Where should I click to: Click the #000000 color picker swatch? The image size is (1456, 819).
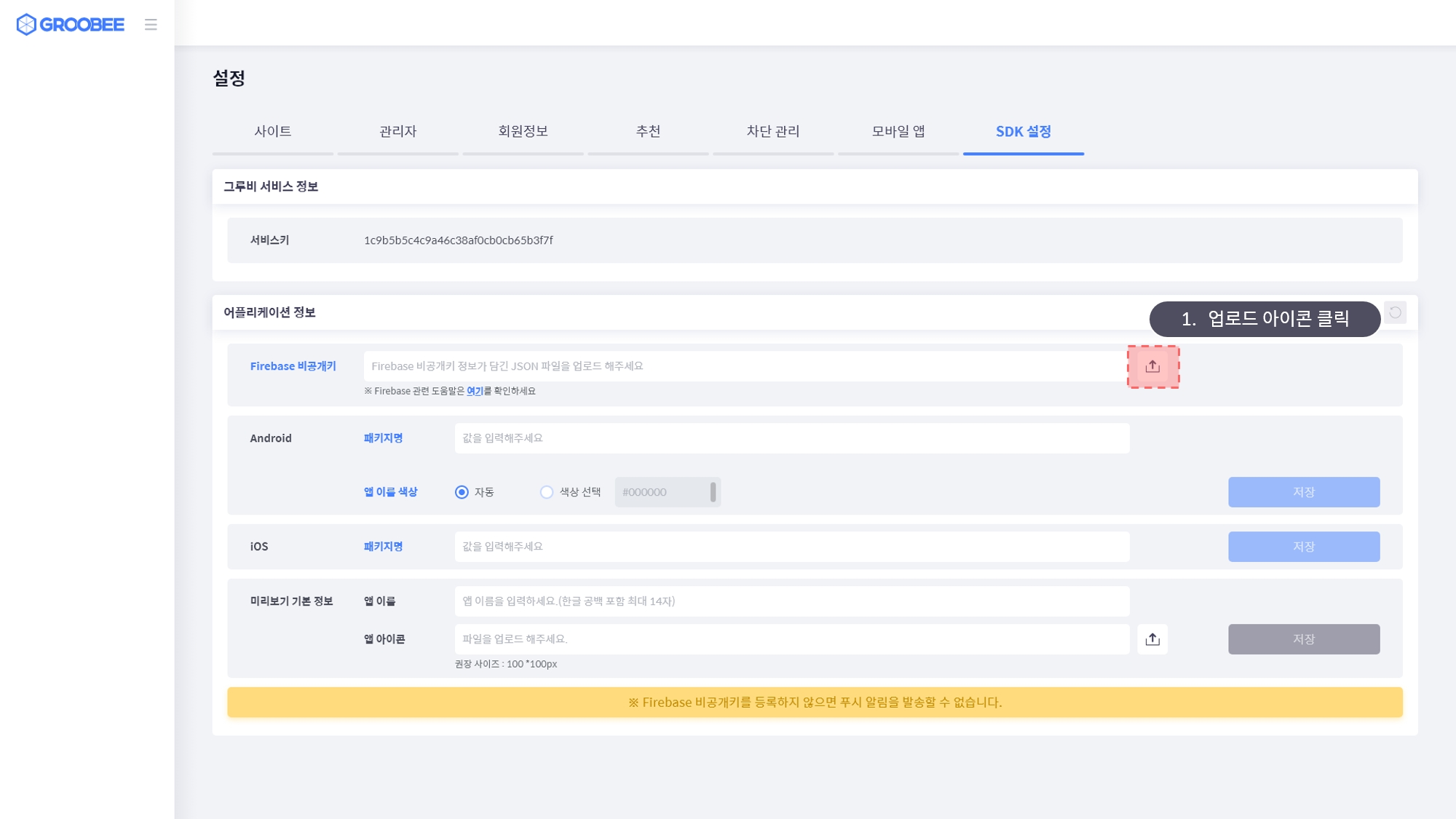pos(713,492)
